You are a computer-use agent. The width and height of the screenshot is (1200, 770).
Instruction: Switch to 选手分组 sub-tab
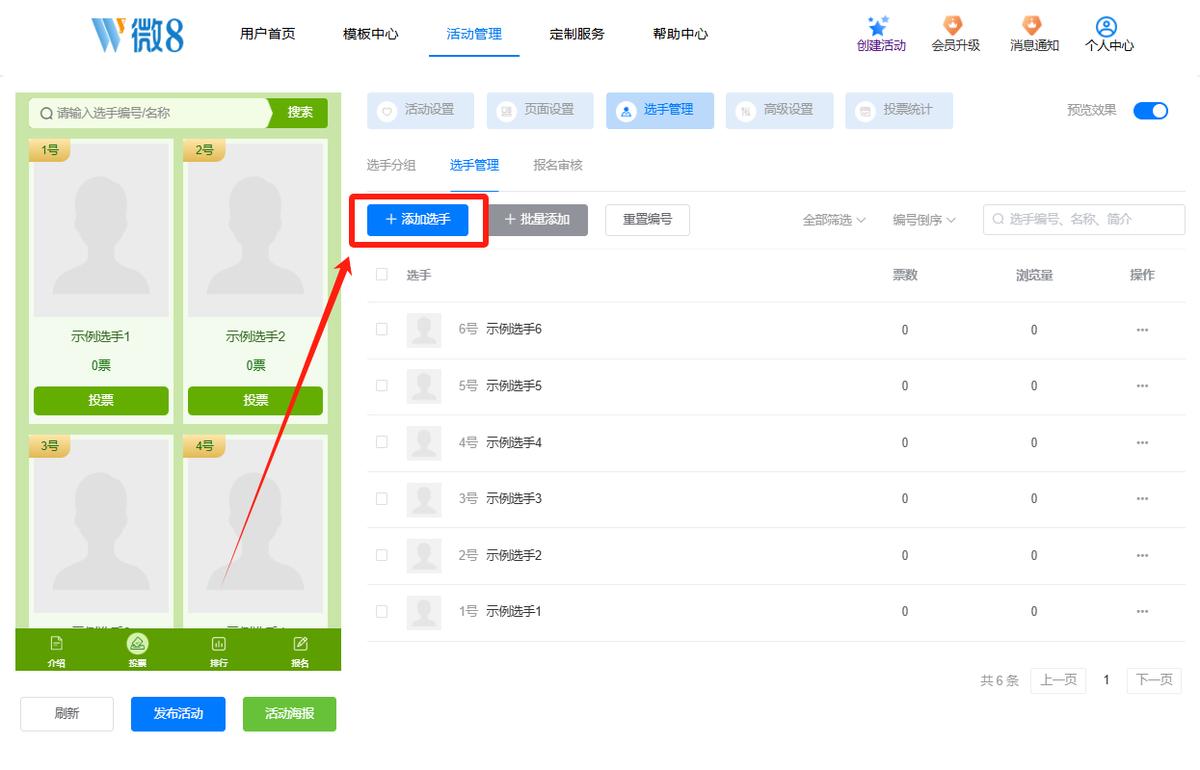click(x=391, y=166)
